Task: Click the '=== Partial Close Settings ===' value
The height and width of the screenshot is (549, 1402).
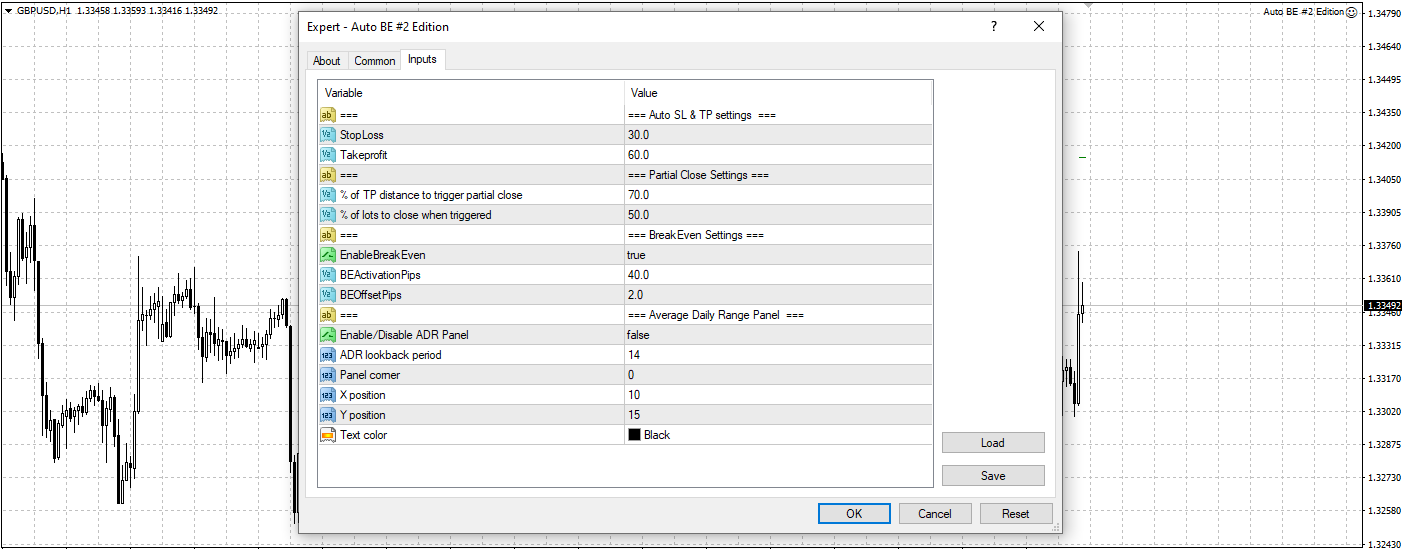Action: [698, 175]
